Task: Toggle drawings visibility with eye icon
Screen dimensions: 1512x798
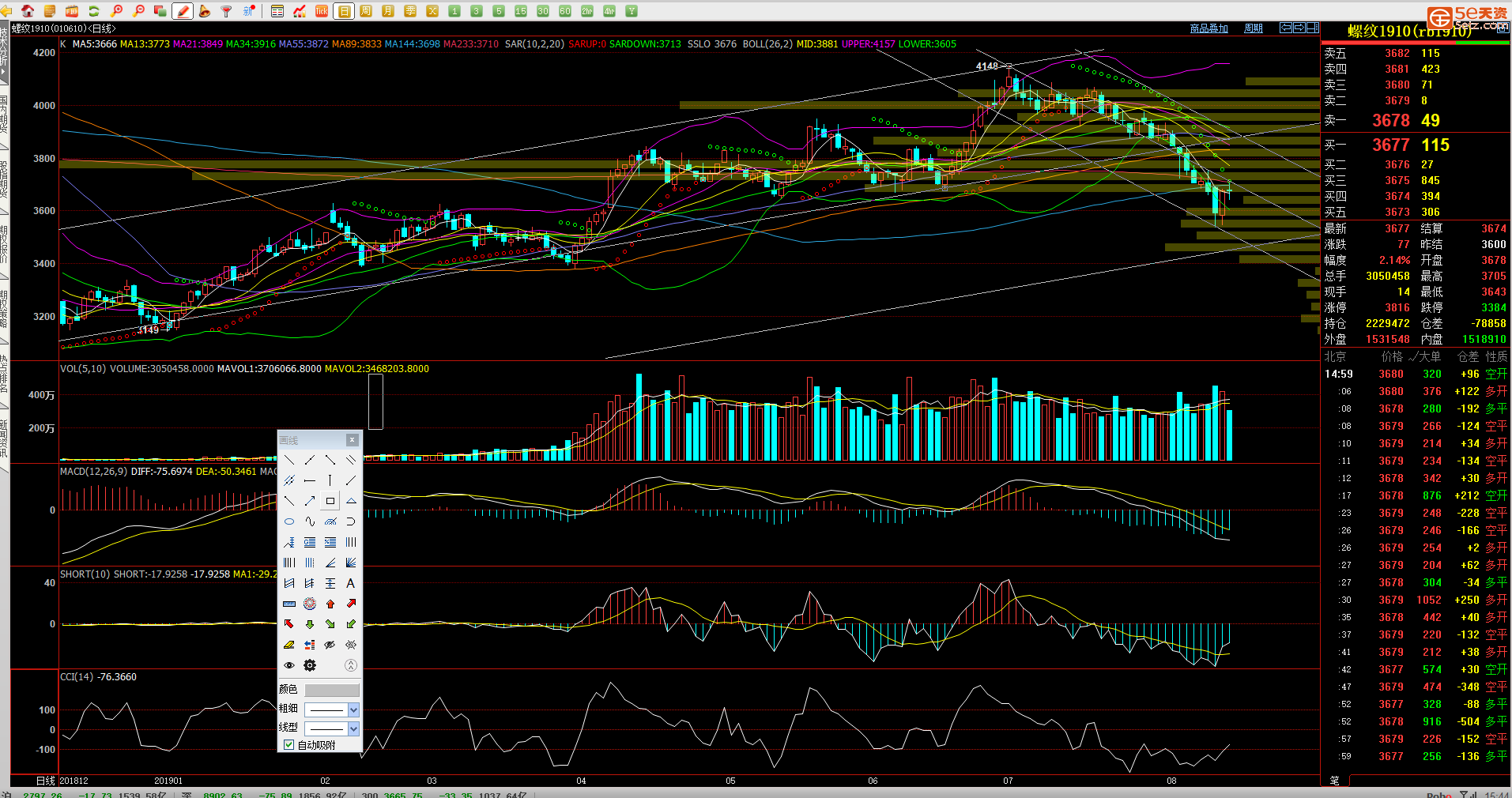Action: pos(289,665)
